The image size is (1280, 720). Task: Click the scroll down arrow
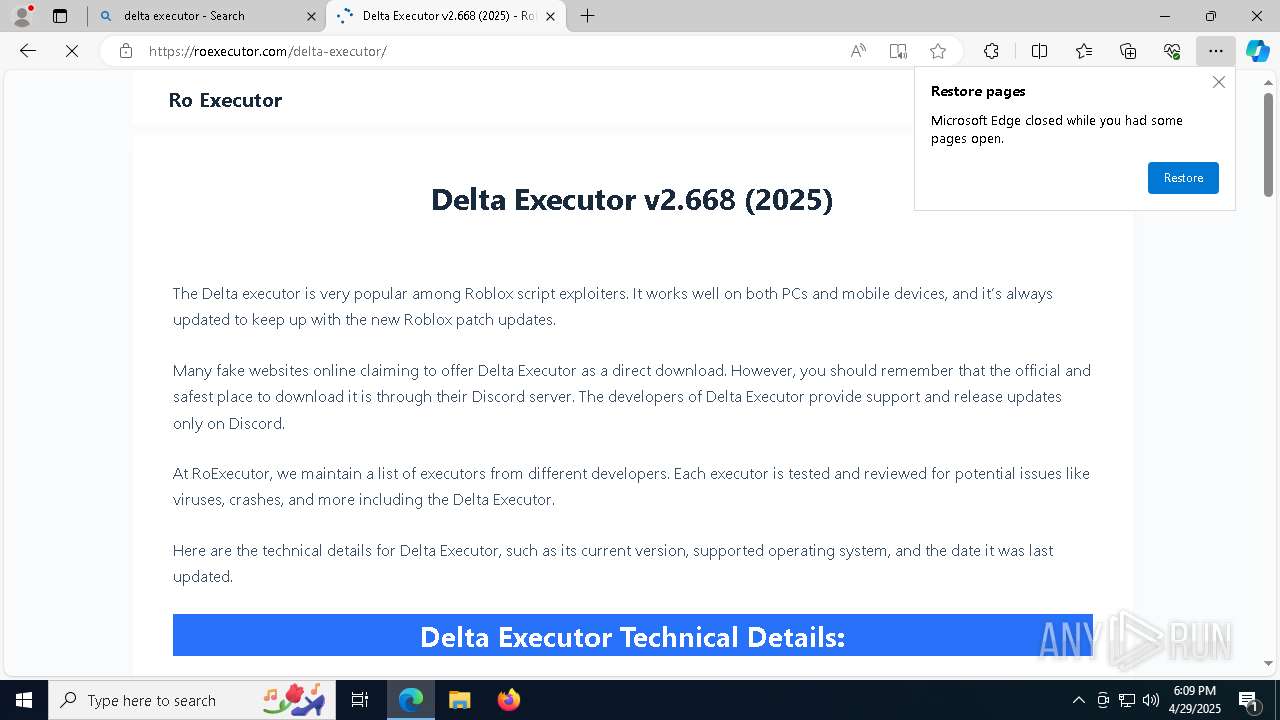1268,663
